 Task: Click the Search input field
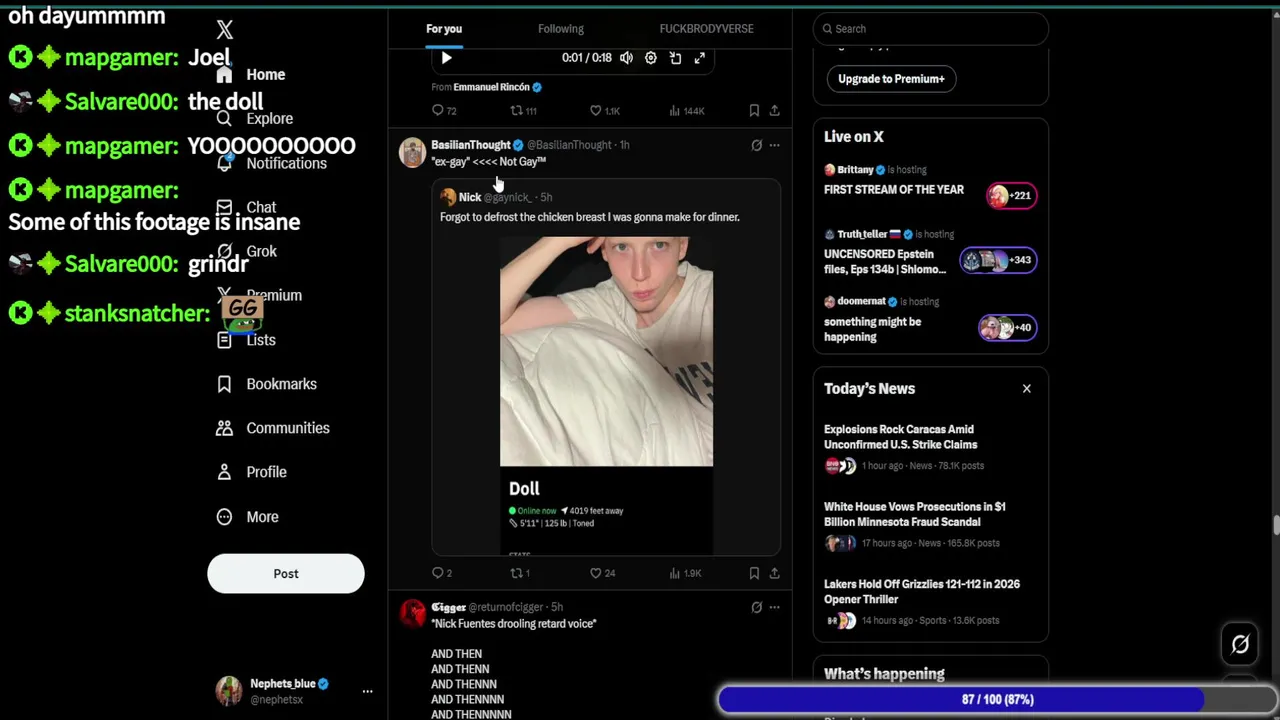(930, 29)
